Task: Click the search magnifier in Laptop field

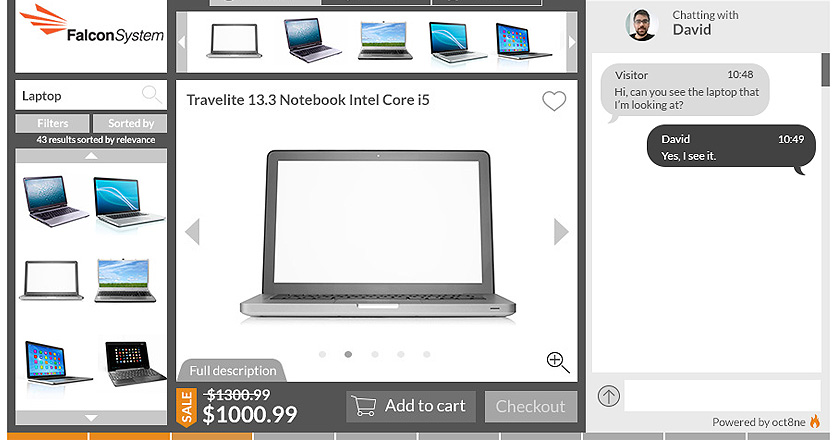Action: [152, 94]
